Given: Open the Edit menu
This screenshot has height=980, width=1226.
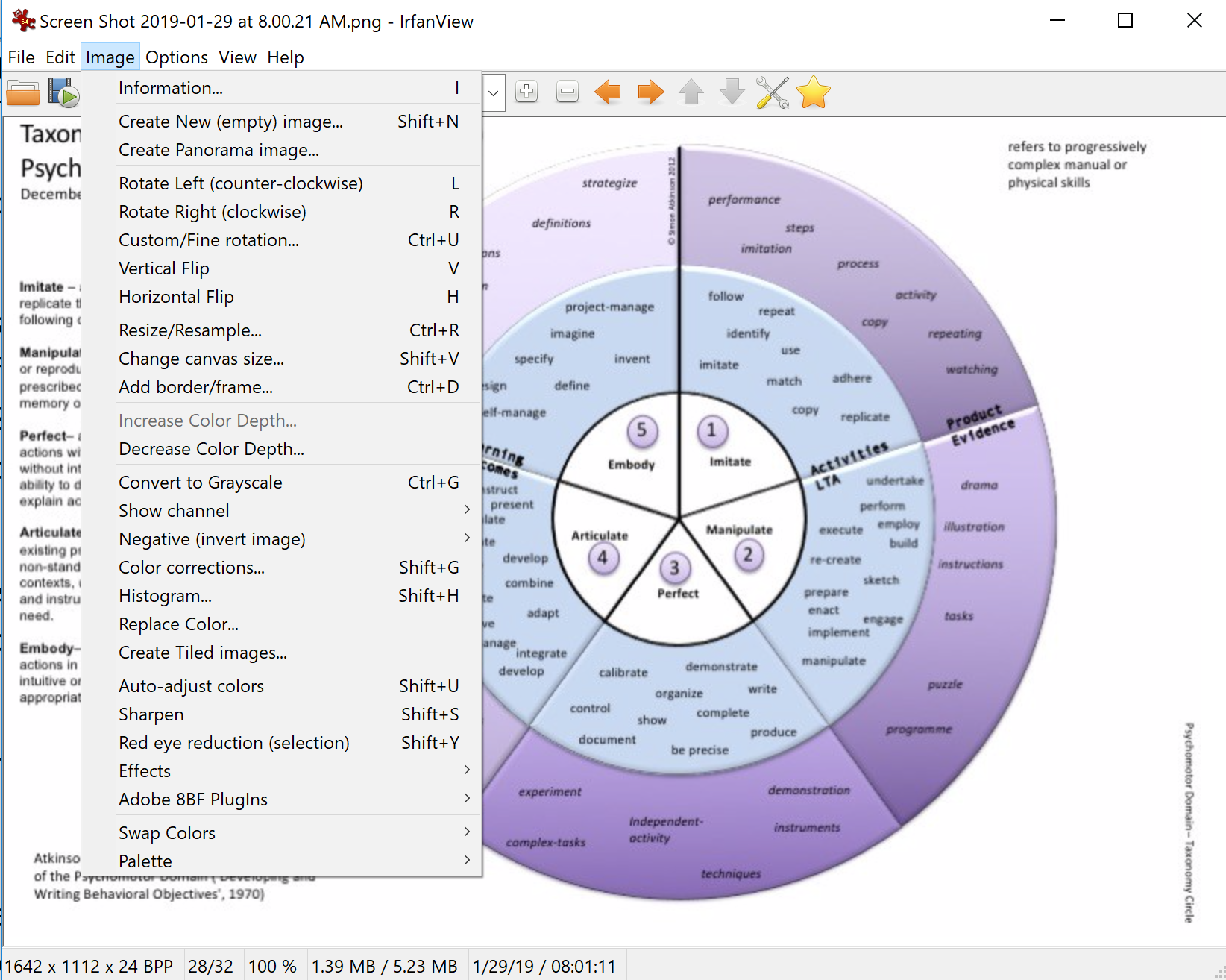Looking at the screenshot, I should [x=60, y=57].
